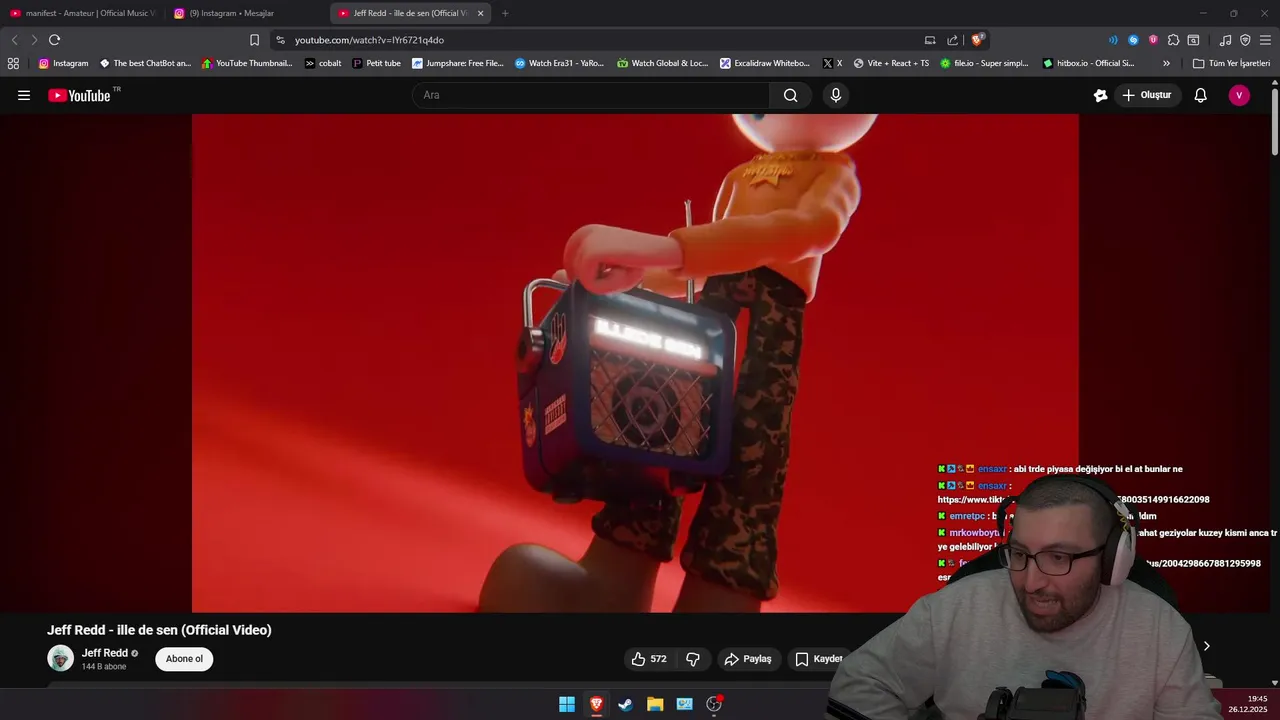Open cobalt bookmark
This screenshot has height=720, width=1280.
click(x=323, y=63)
